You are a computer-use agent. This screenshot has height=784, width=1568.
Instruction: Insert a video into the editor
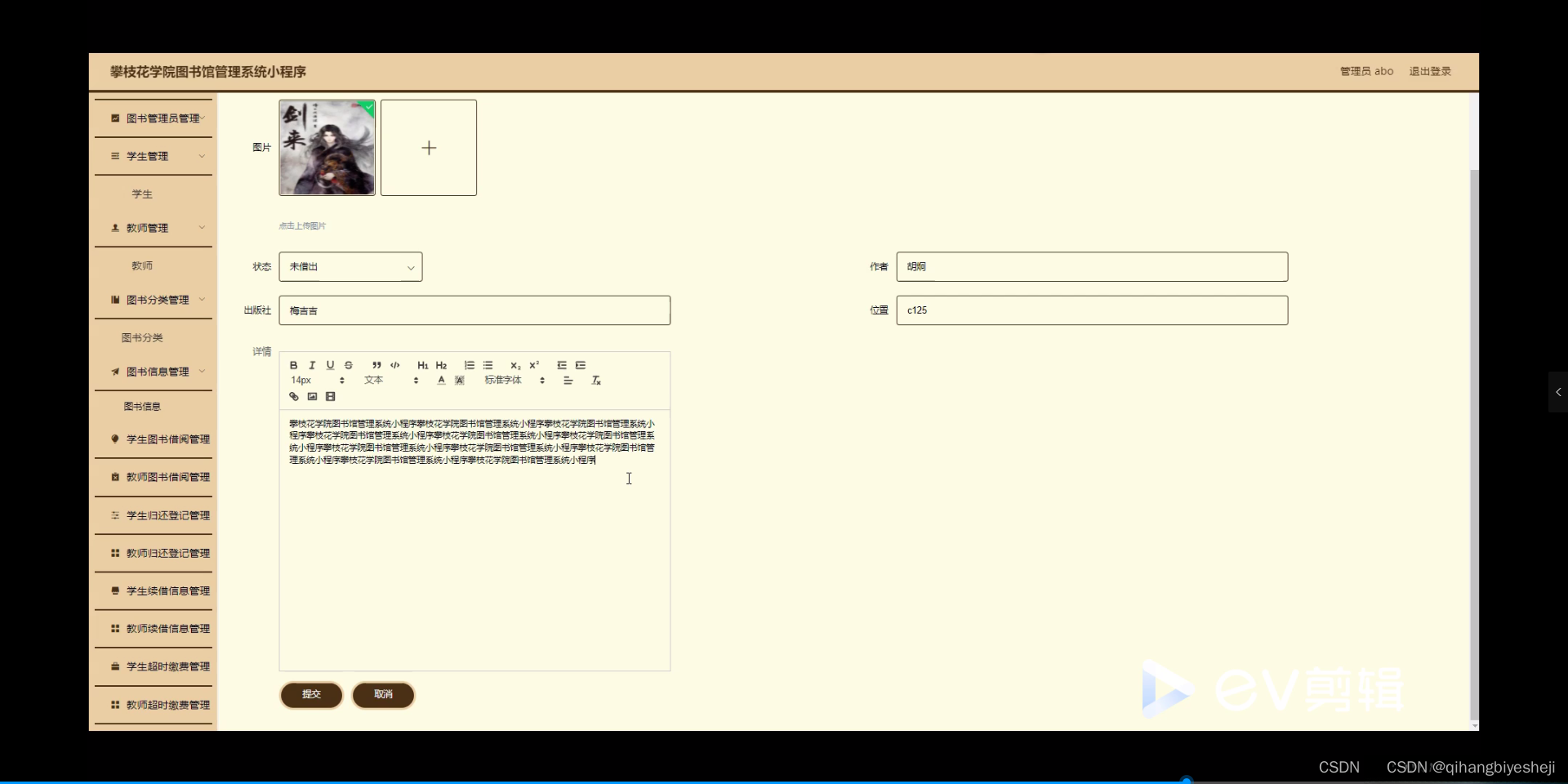tap(330, 396)
